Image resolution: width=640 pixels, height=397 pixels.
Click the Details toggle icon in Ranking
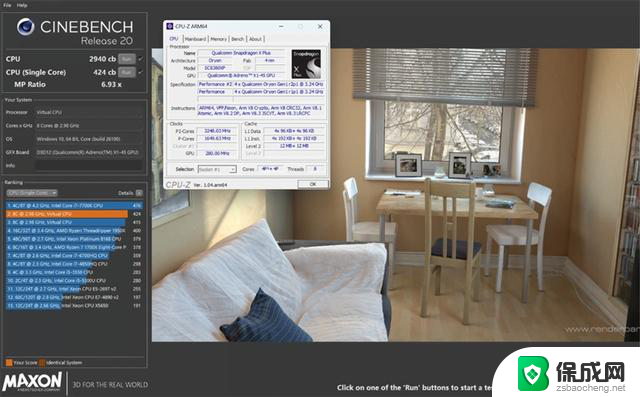139,193
